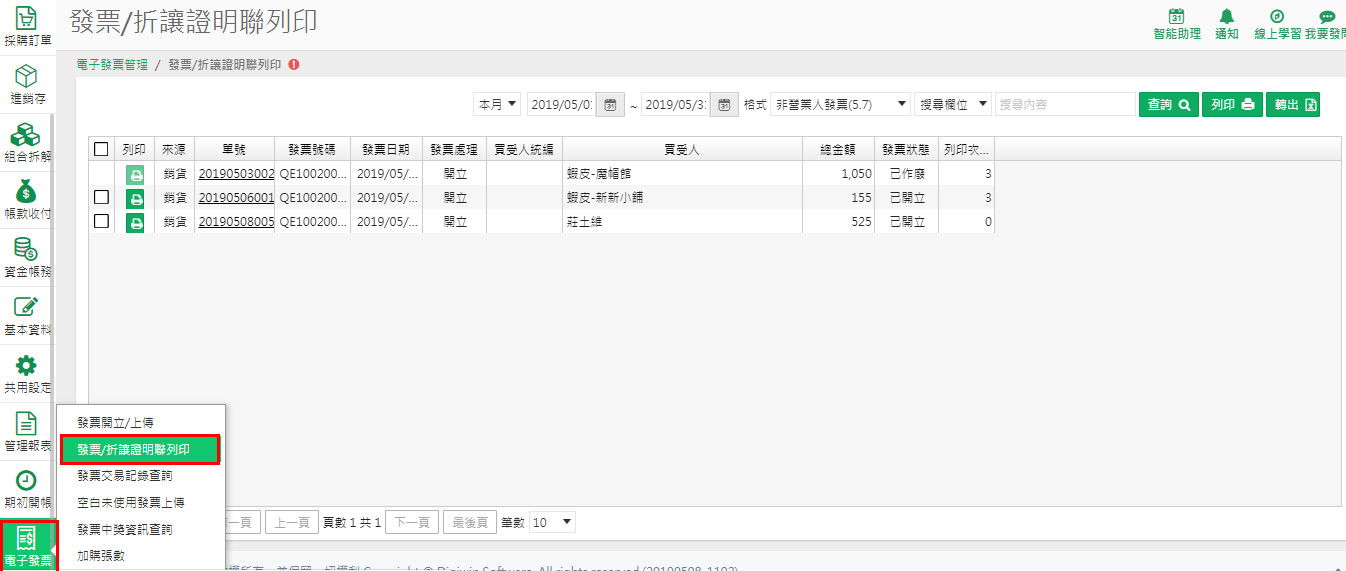
Task: Click into the 搜尋內容 search input
Action: tap(1065, 104)
